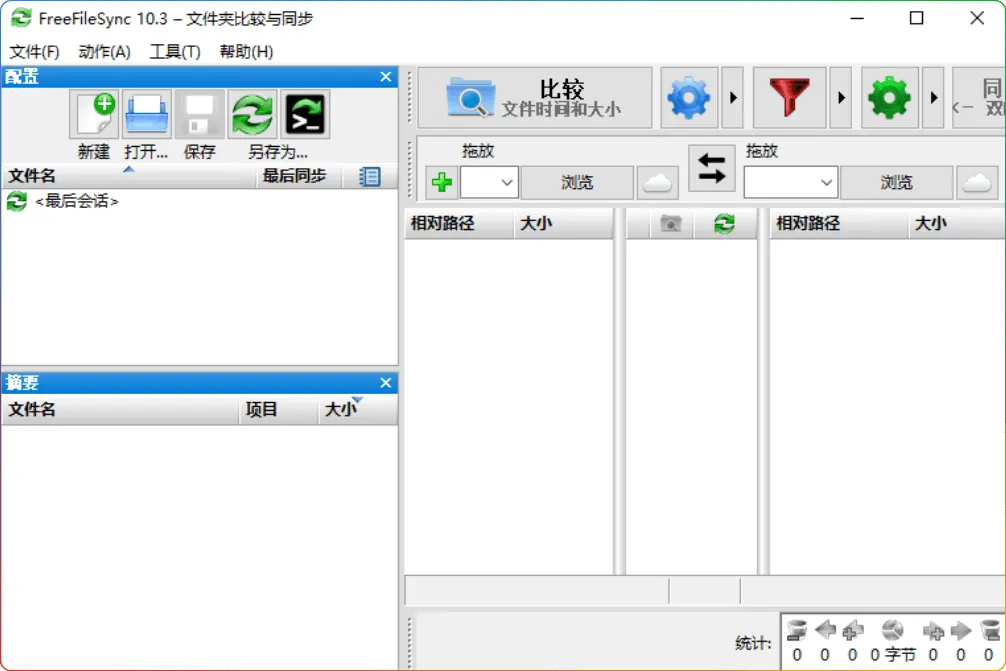
Task: Toggle the sync action icon in middle column header
Action: [x=724, y=224]
